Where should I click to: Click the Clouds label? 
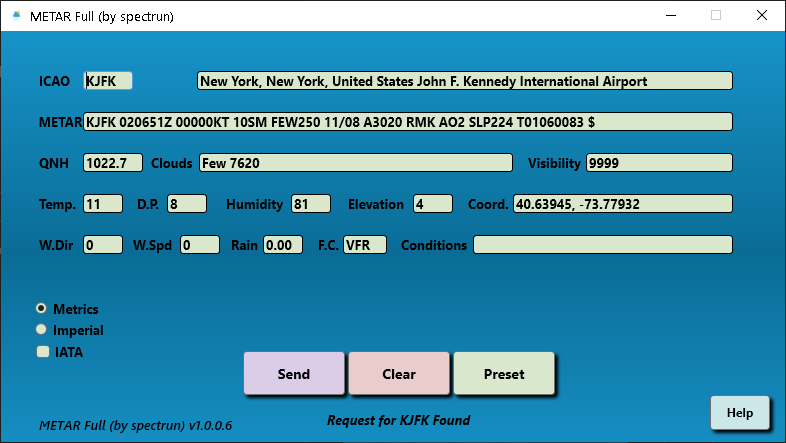coord(171,163)
